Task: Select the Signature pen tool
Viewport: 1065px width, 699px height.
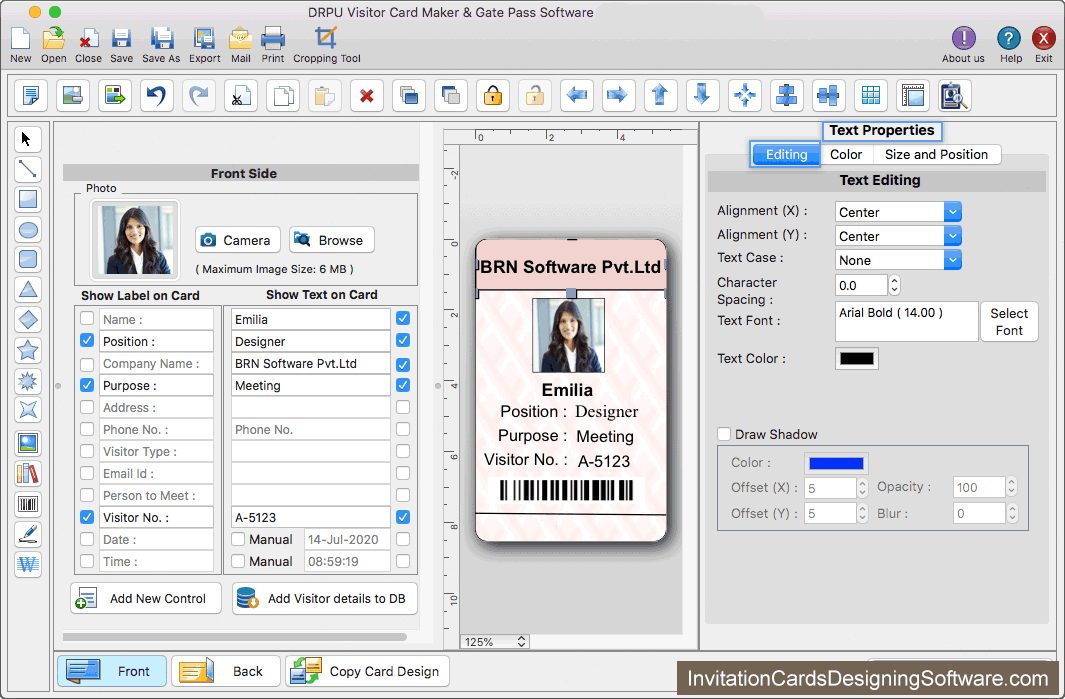Action: [x=27, y=534]
